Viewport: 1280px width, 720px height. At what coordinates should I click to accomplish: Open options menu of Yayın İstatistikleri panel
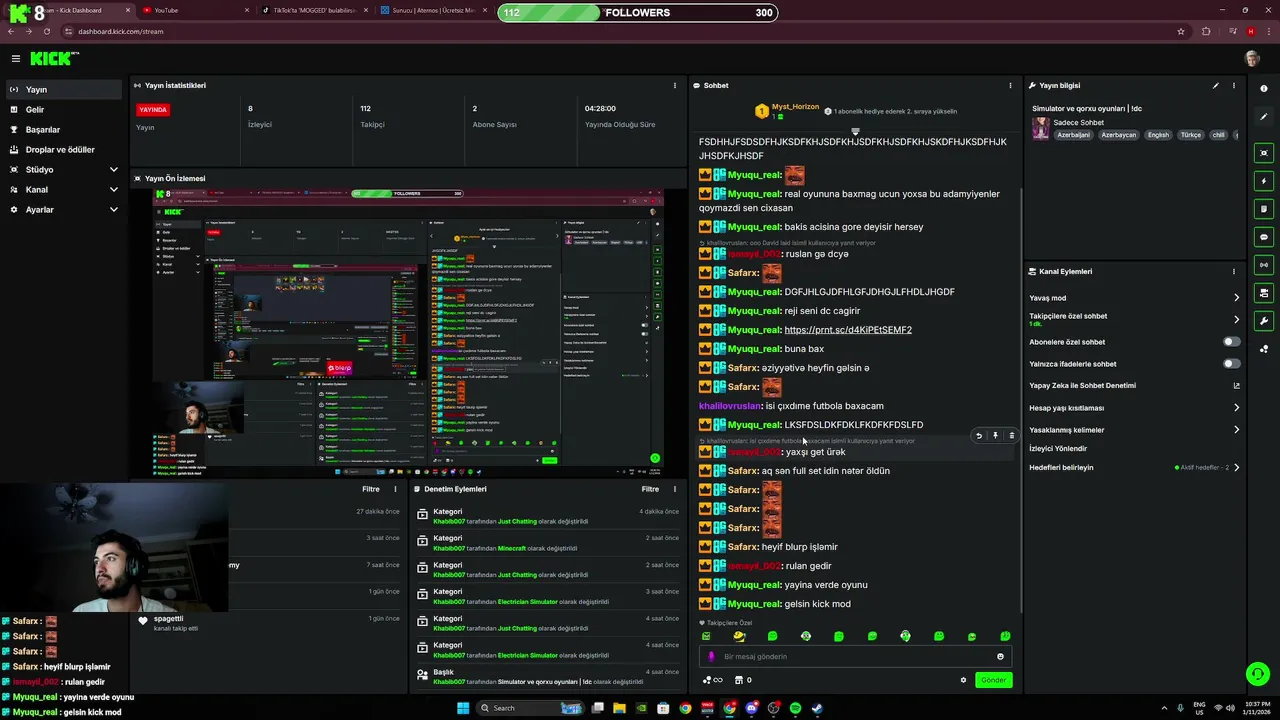[x=675, y=85]
